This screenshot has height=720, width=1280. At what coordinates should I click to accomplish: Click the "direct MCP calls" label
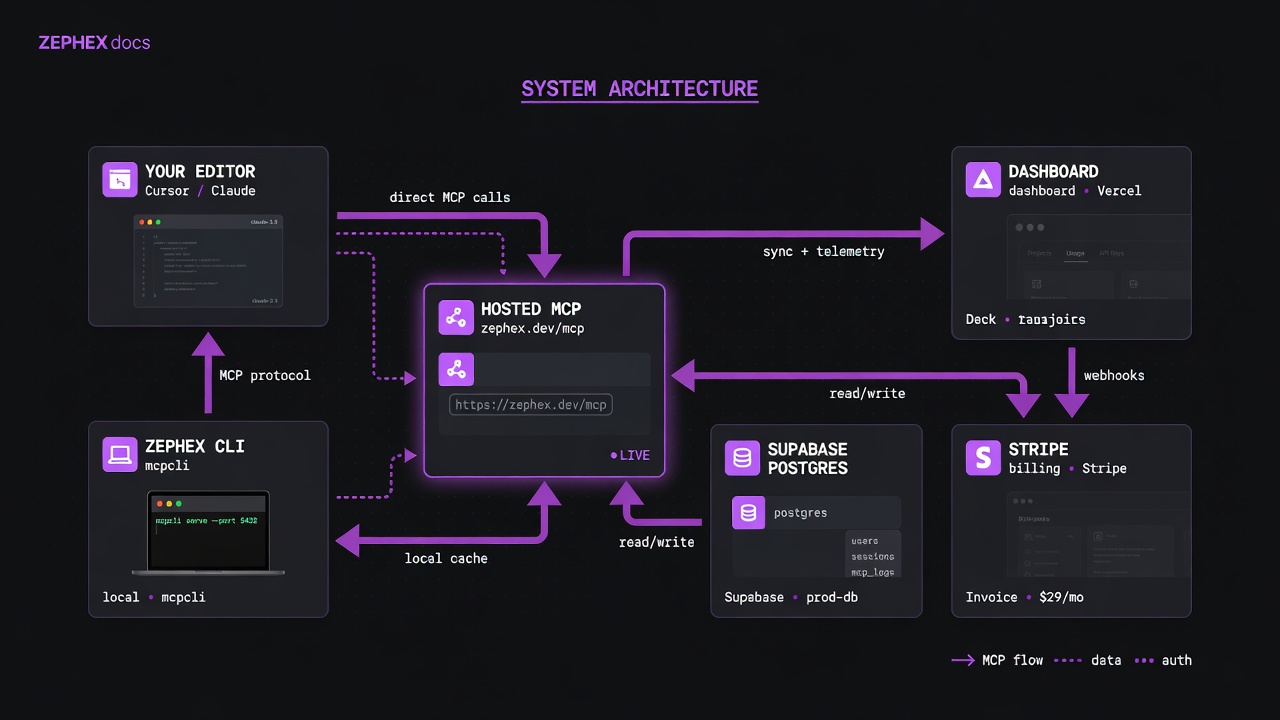click(450, 197)
